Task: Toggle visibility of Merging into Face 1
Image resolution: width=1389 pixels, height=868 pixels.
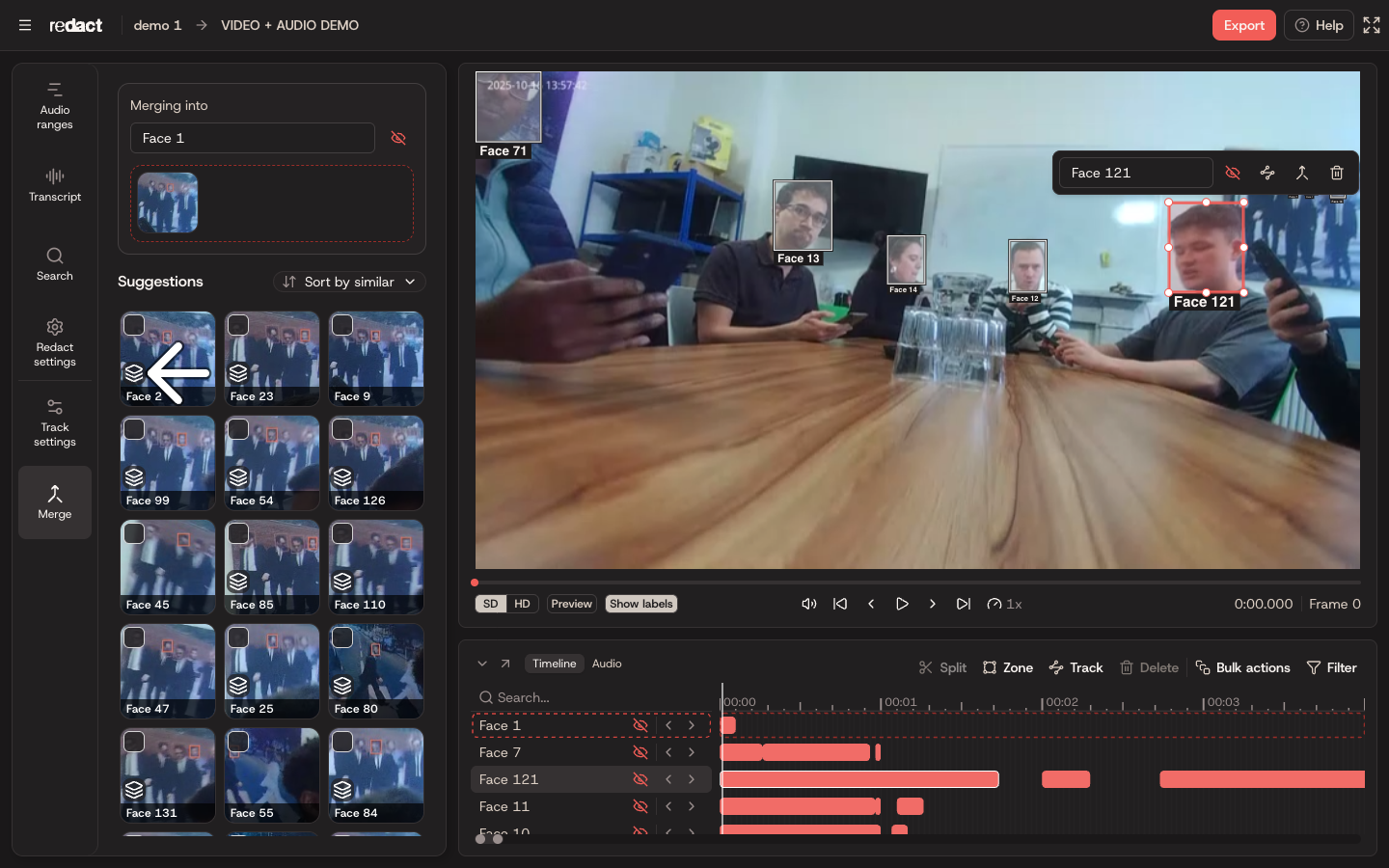Action: click(x=398, y=138)
